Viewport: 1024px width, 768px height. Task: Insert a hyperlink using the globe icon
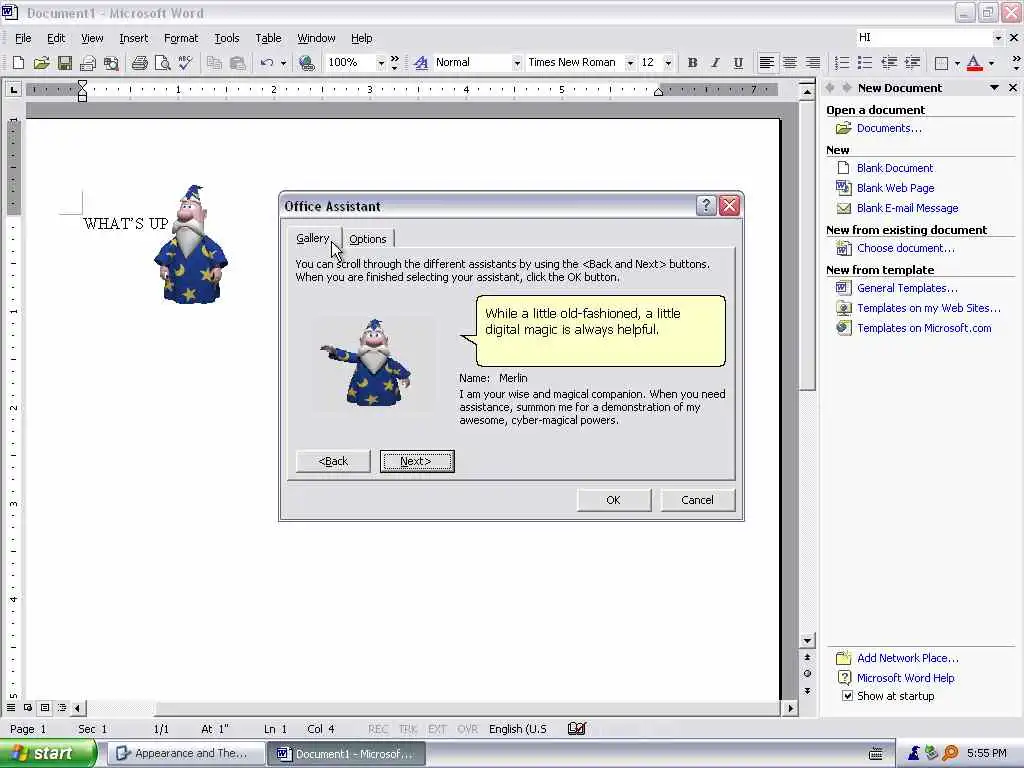tap(306, 63)
